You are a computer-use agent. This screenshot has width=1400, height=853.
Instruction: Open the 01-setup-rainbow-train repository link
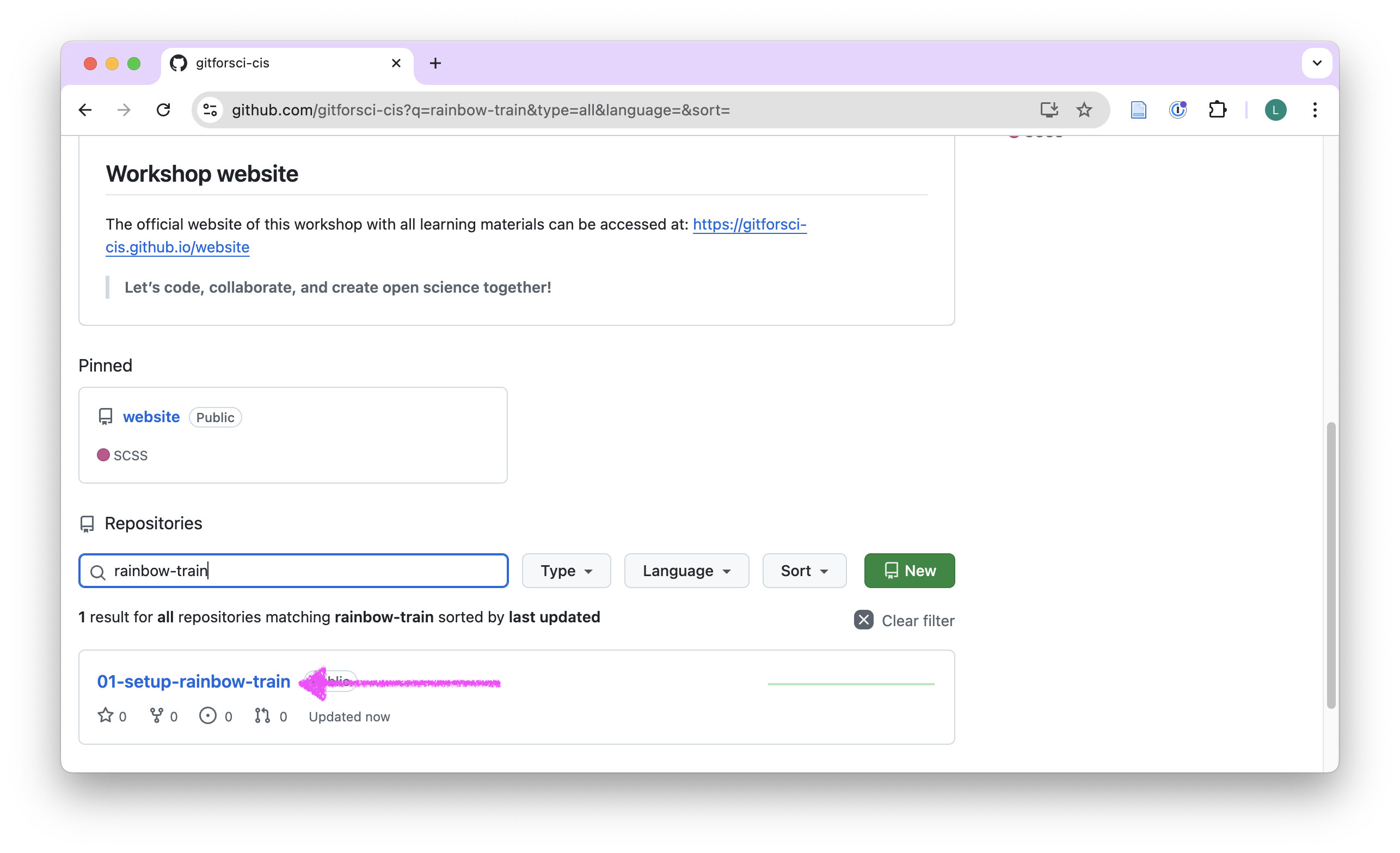point(194,682)
